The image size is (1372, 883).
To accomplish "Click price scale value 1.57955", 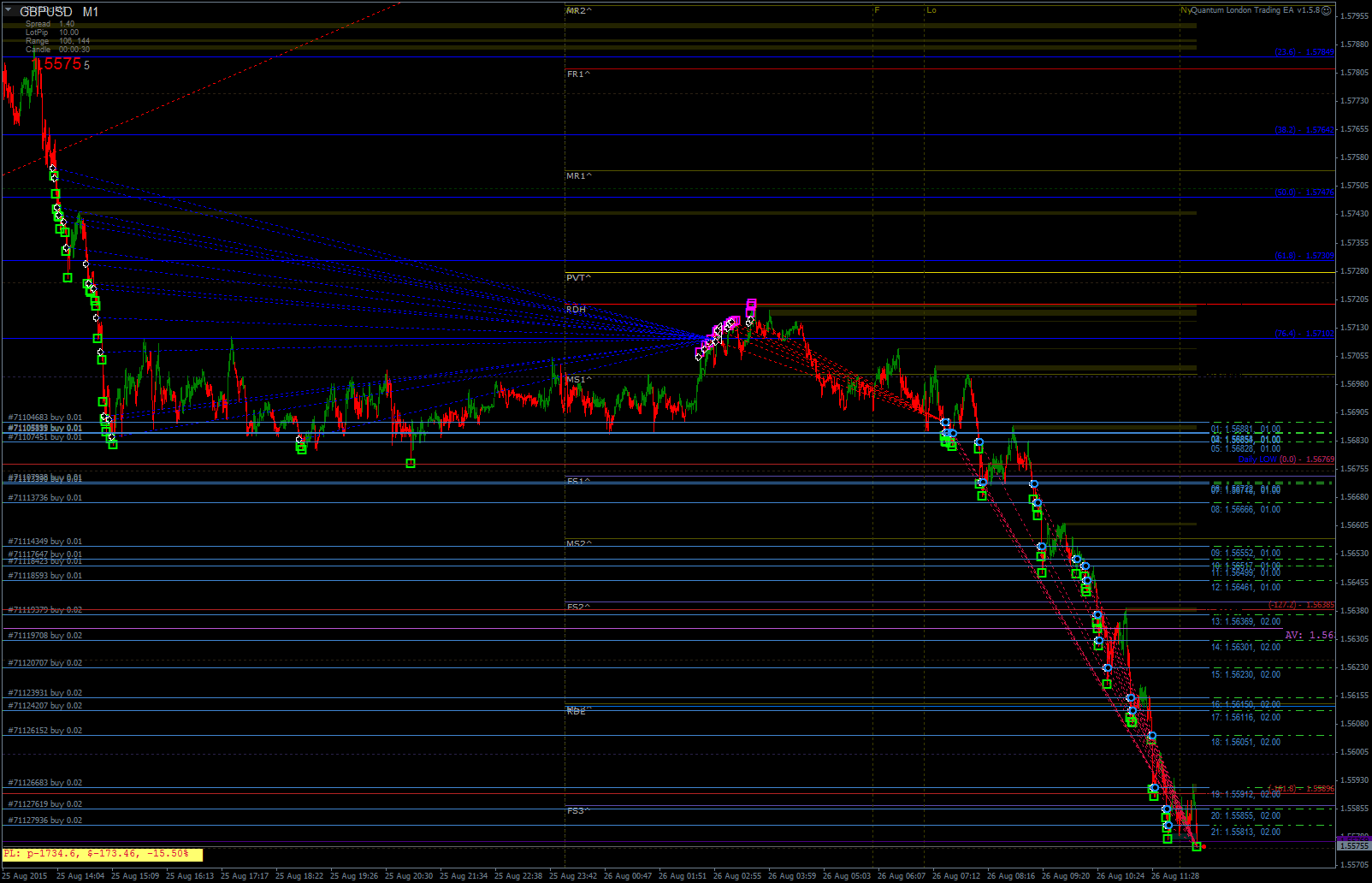I will point(1353,15).
